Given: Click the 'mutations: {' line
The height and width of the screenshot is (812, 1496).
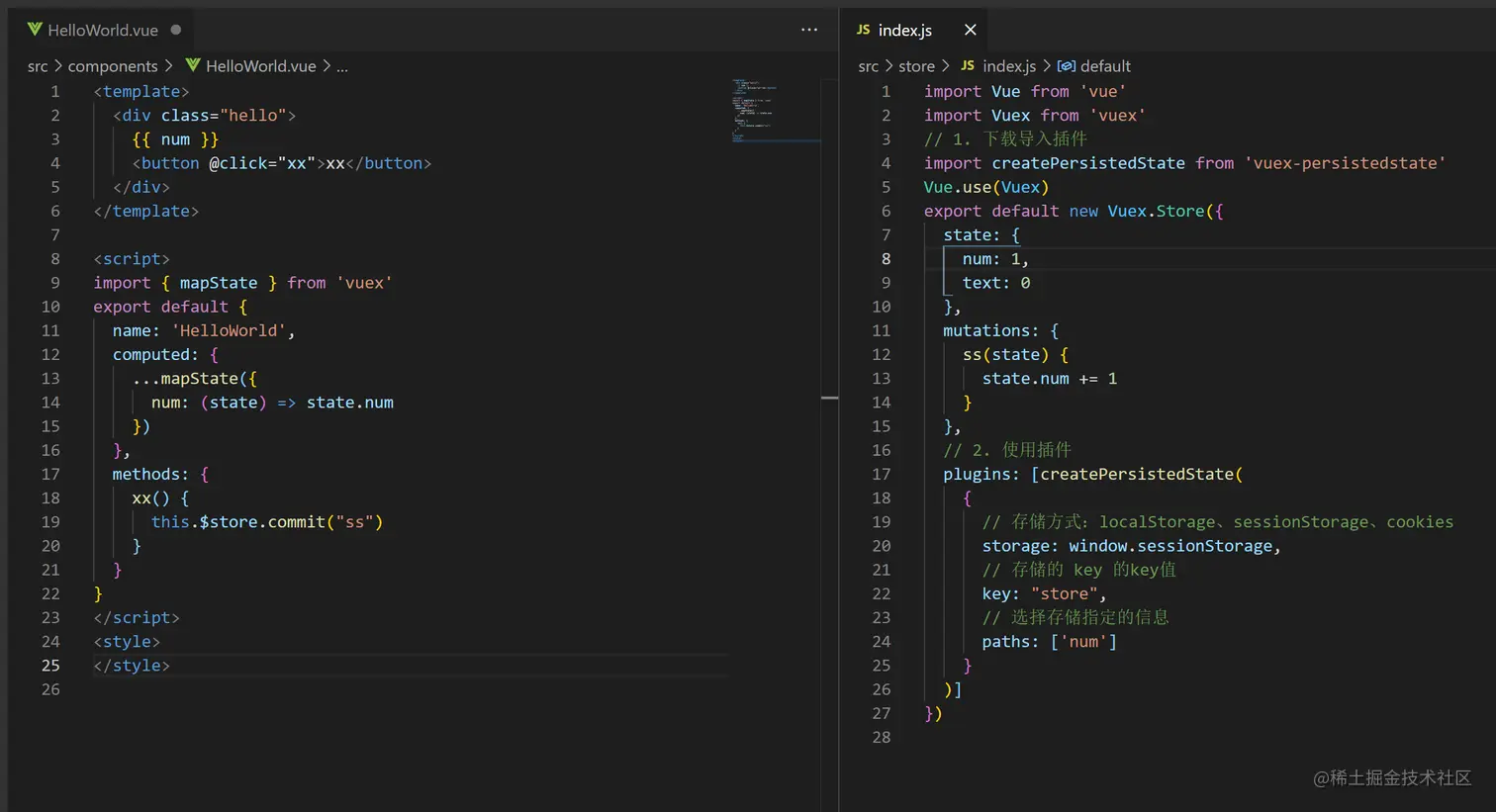Looking at the screenshot, I should [x=1000, y=331].
